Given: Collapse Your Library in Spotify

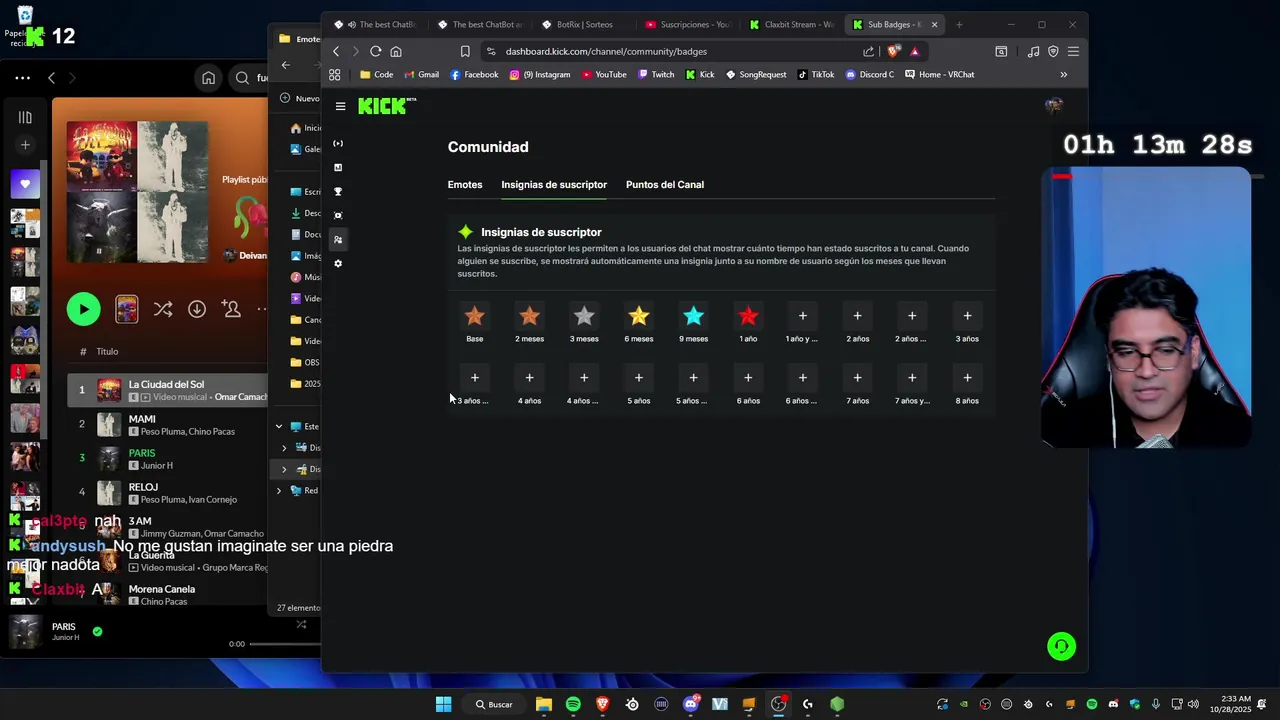Looking at the screenshot, I should pos(25,117).
